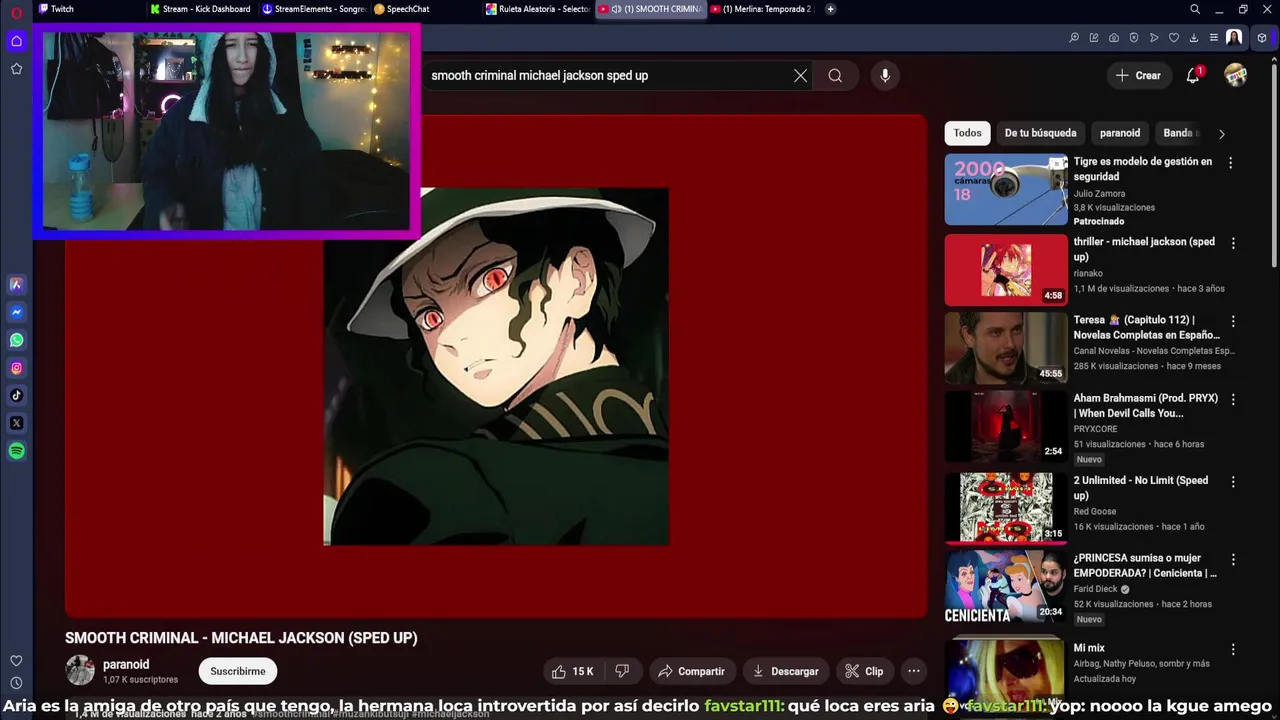Screen dimensions: 1280x720
Task: Open the downloads icon in the toolbar
Action: (x=1194, y=38)
